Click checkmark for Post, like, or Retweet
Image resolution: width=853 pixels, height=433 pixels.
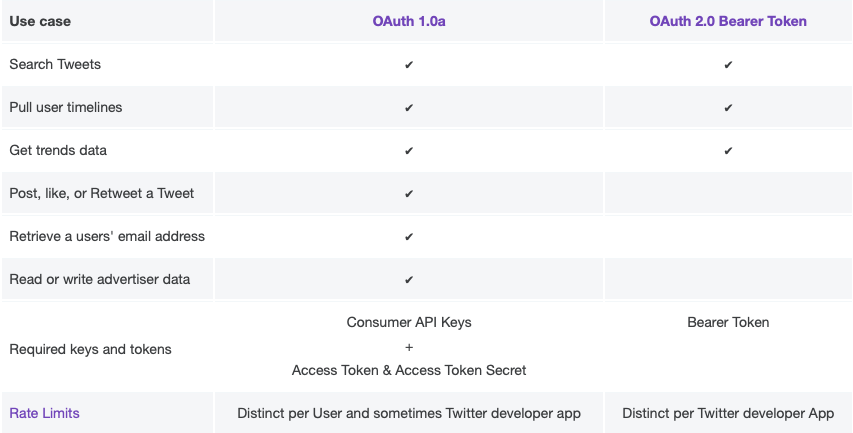[x=409, y=194]
